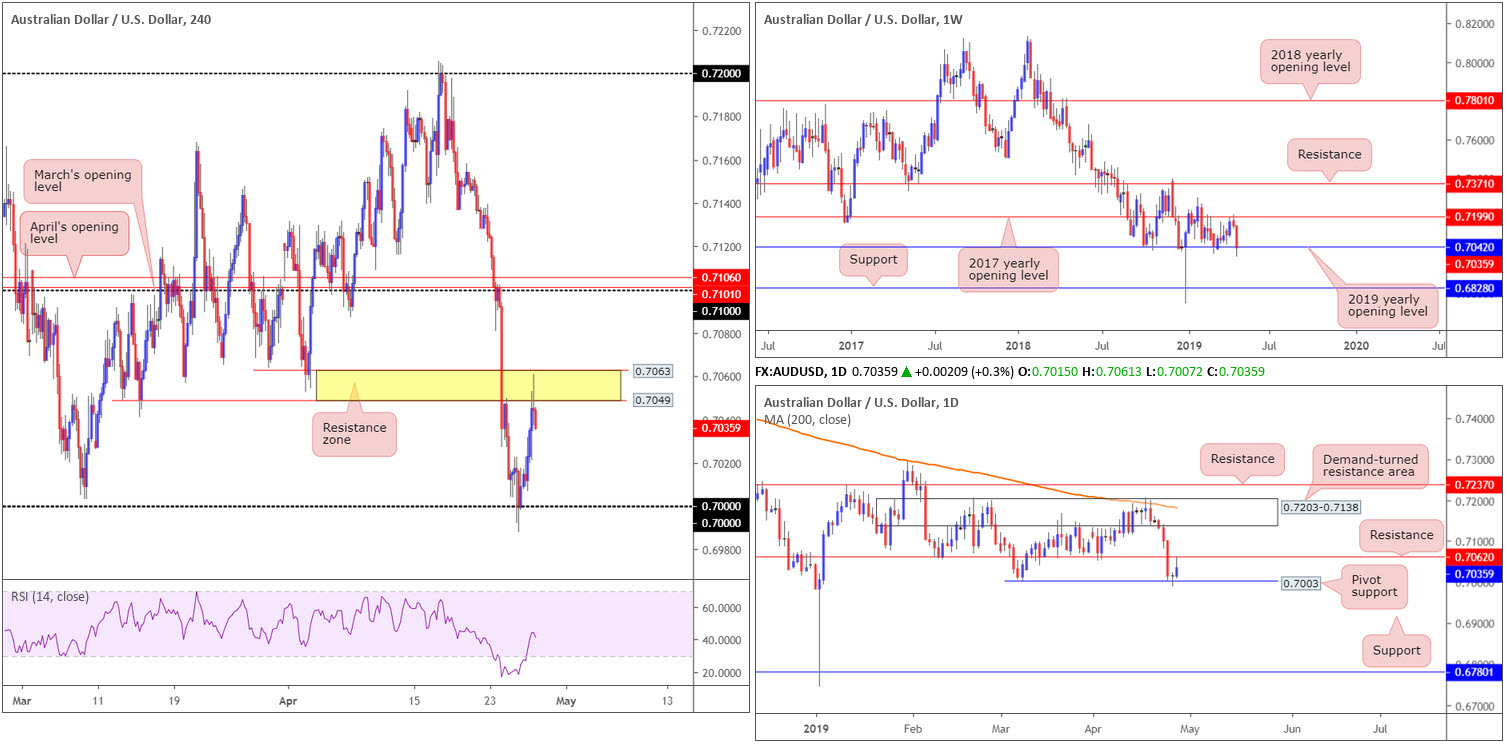The height and width of the screenshot is (744, 1507).
Task: Click the blue 0.67801 price label
Action: tap(1473, 672)
